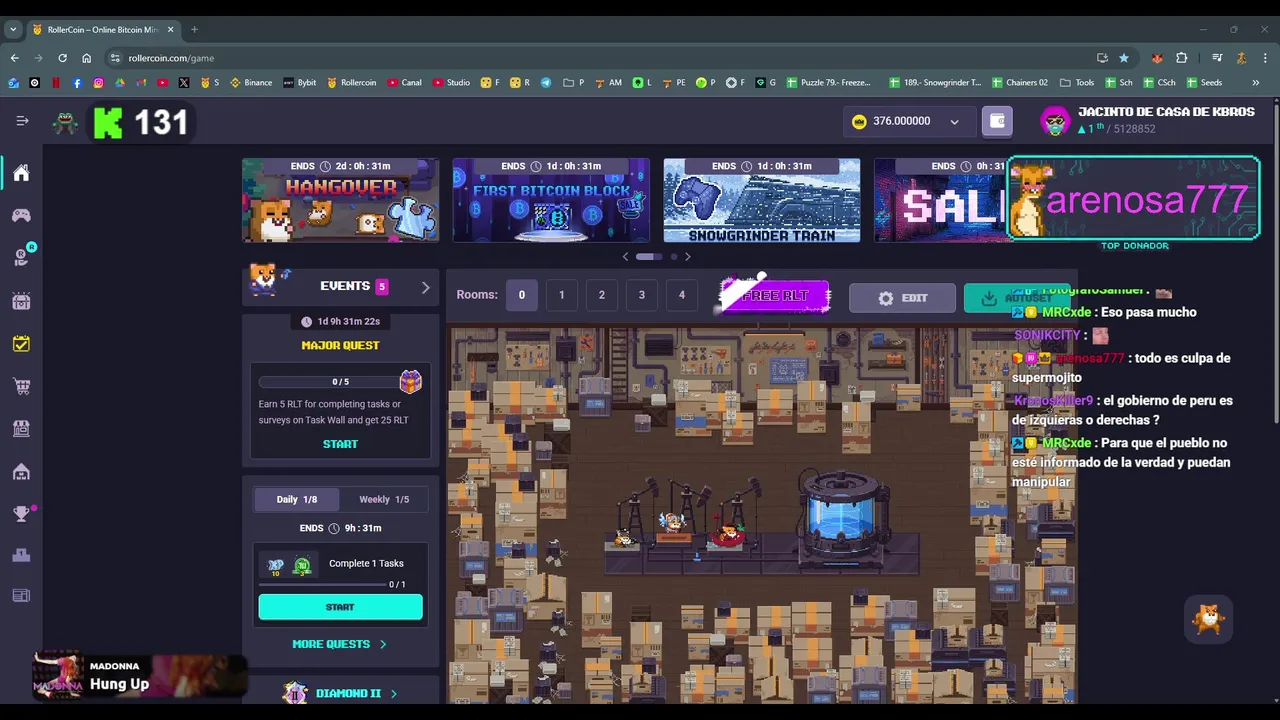1280x720 pixels.
Task: Show next banner with right carousel arrow
Action: [687, 257]
